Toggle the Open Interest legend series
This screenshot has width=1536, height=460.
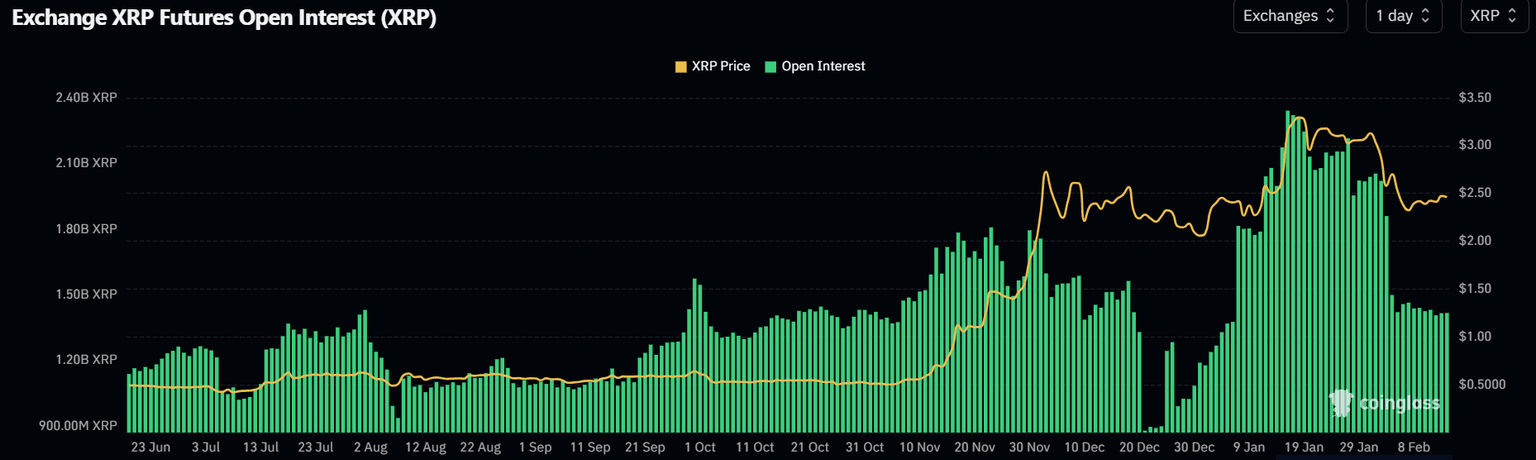point(822,66)
